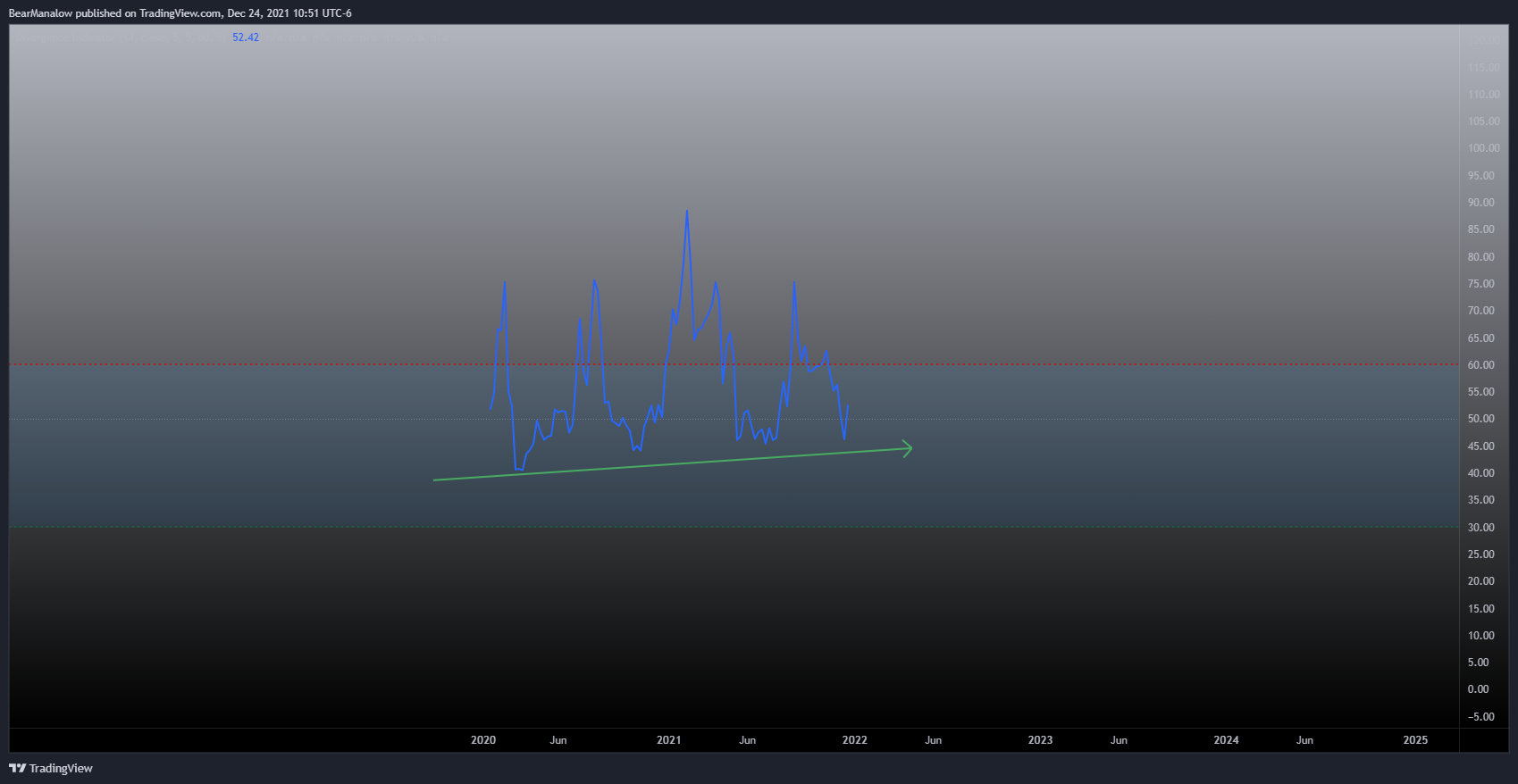This screenshot has height=784, width=1518.
Task: Click the 2021 label on time axis
Action: tap(669, 740)
